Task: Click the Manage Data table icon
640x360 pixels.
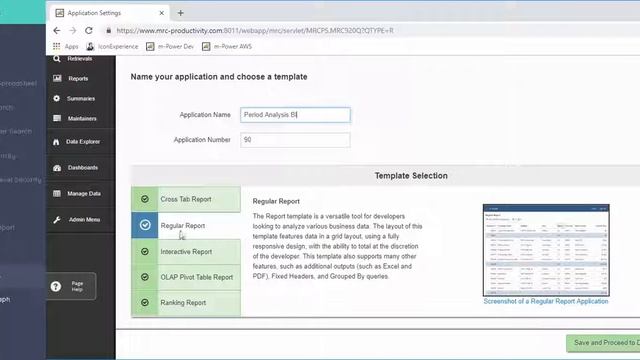Action: coord(57,193)
